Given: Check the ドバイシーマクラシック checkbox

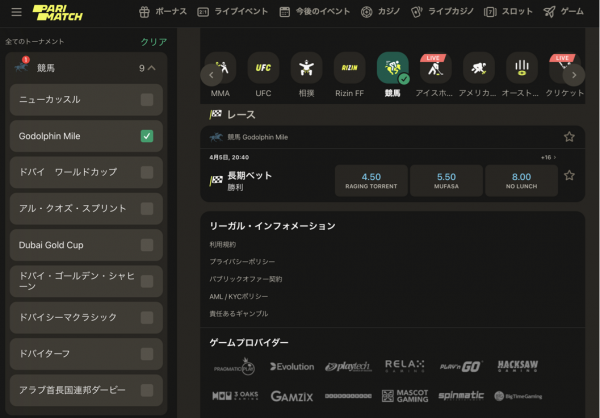Looking at the screenshot, I should [147, 317].
